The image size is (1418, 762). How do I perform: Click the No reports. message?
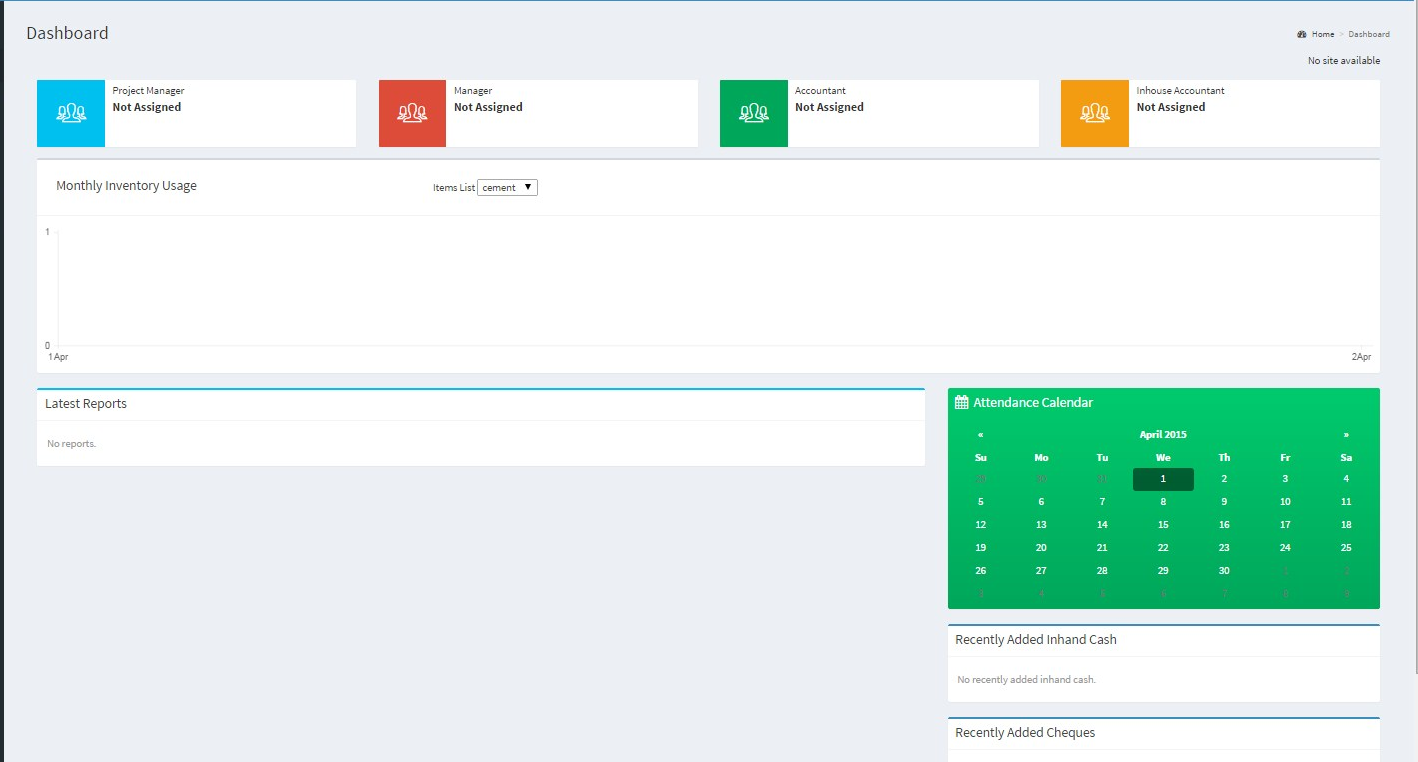72,443
